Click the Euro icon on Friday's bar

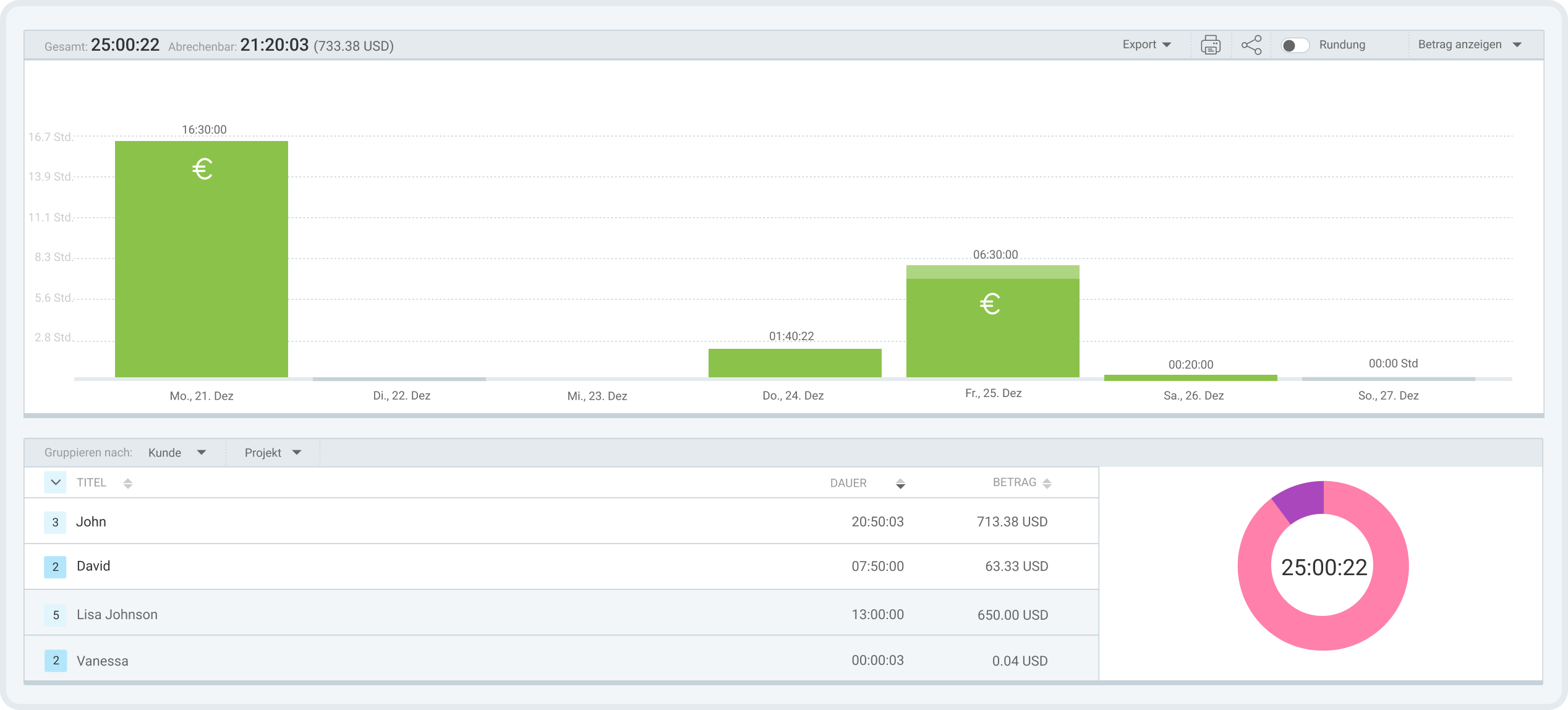coord(992,304)
